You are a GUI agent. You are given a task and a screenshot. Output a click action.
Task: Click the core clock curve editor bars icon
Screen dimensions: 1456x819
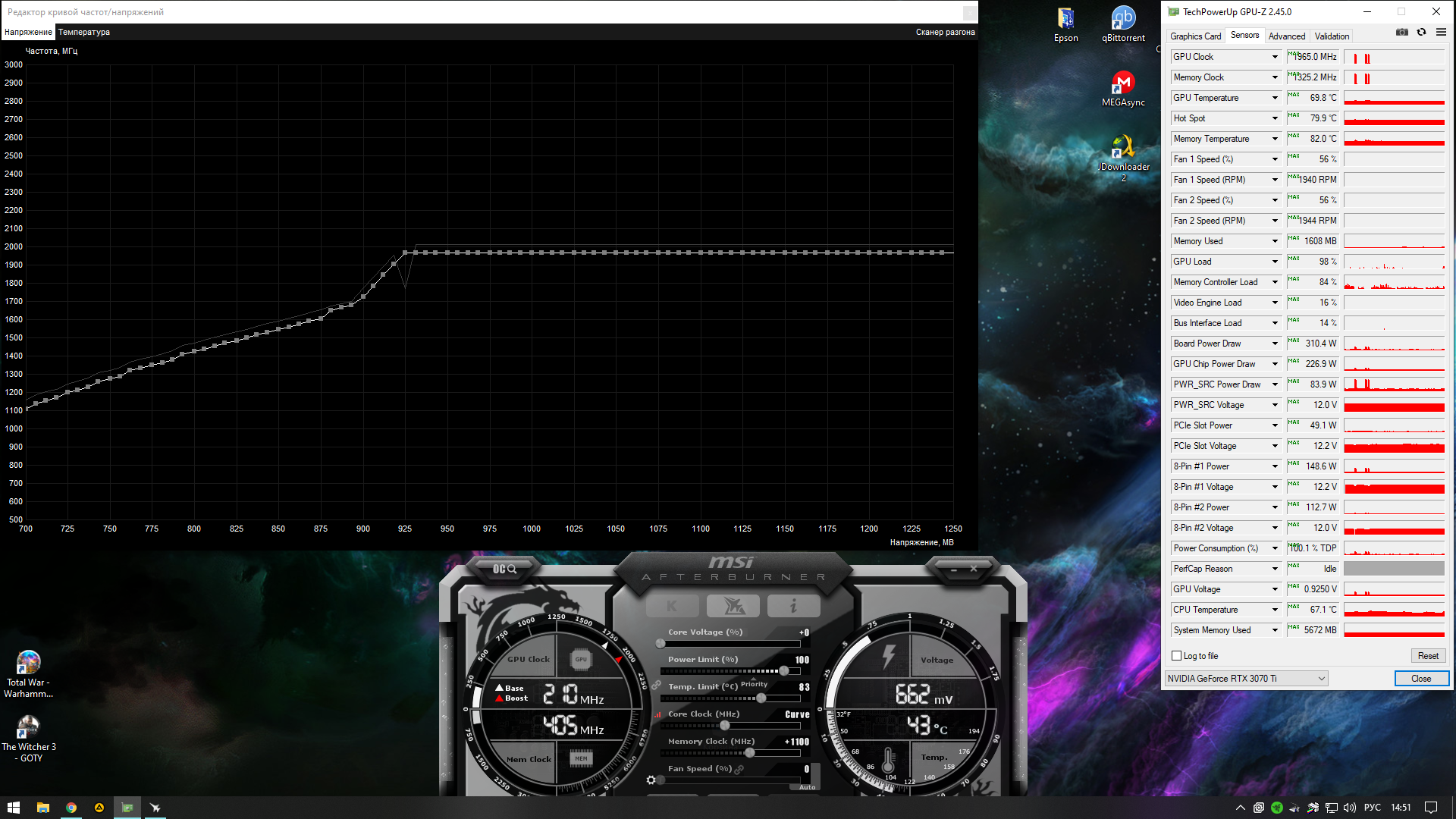click(657, 714)
